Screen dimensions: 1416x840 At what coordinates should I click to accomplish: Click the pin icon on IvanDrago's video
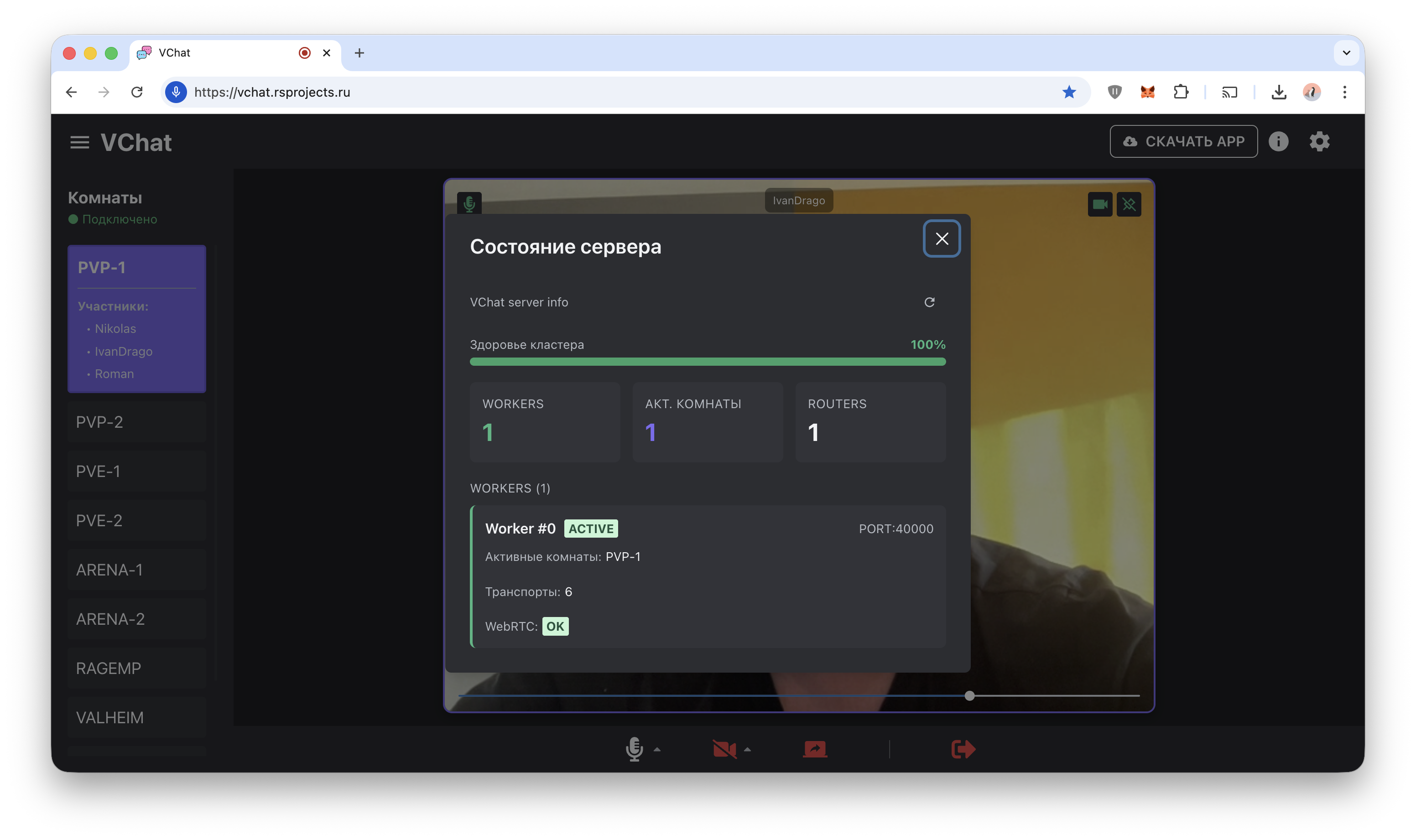coord(1129,204)
